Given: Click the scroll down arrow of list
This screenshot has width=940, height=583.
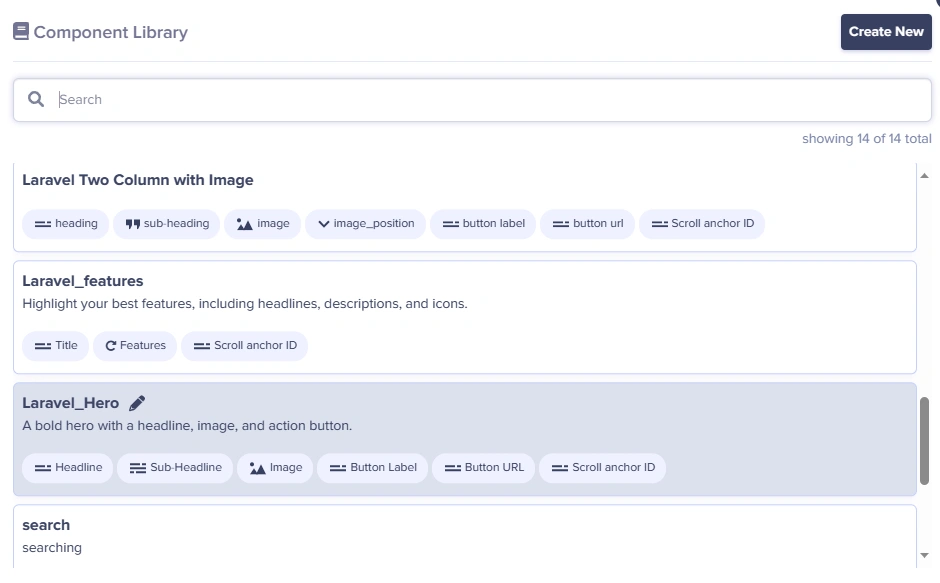Looking at the screenshot, I should coord(924,555).
